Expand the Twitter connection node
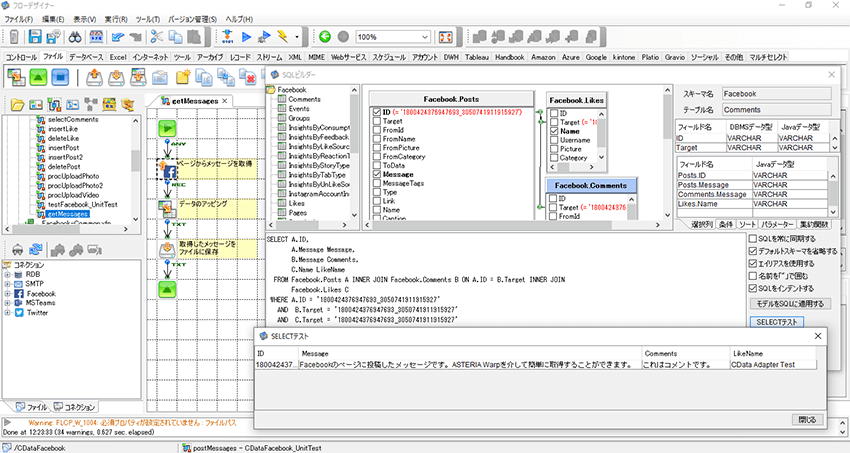Viewport: 850px width, 453px height. pos(8,313)
